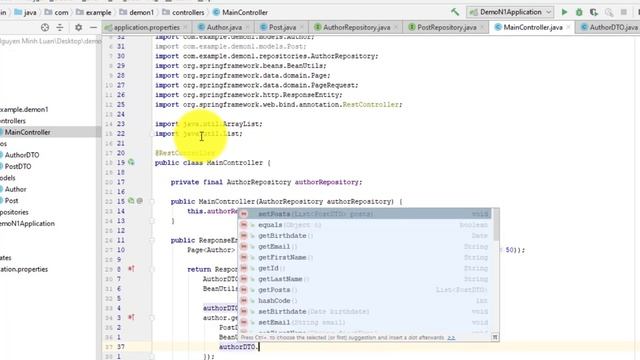Switch to AuthorRepository.java tab

click(356, 27)
